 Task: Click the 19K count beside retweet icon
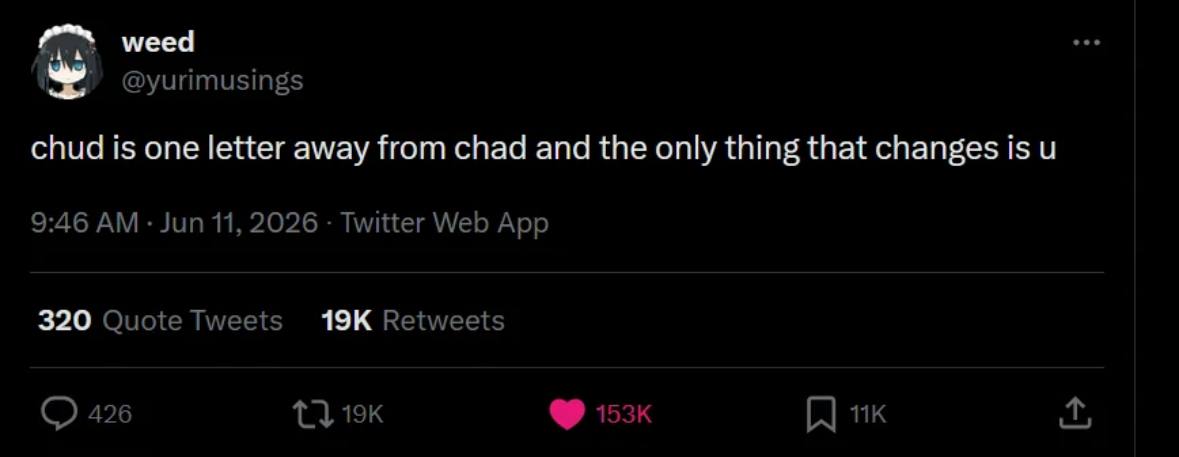tap(362, 414)
